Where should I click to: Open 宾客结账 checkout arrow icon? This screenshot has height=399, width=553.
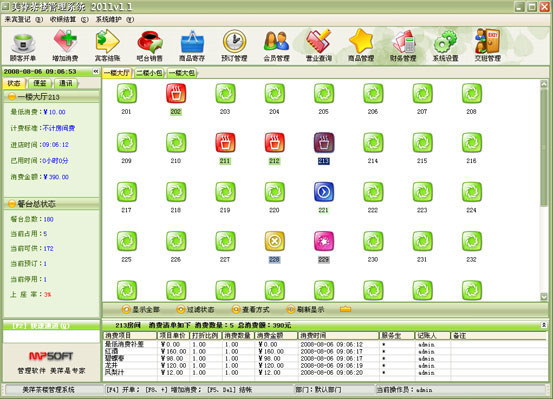(107, 42)
